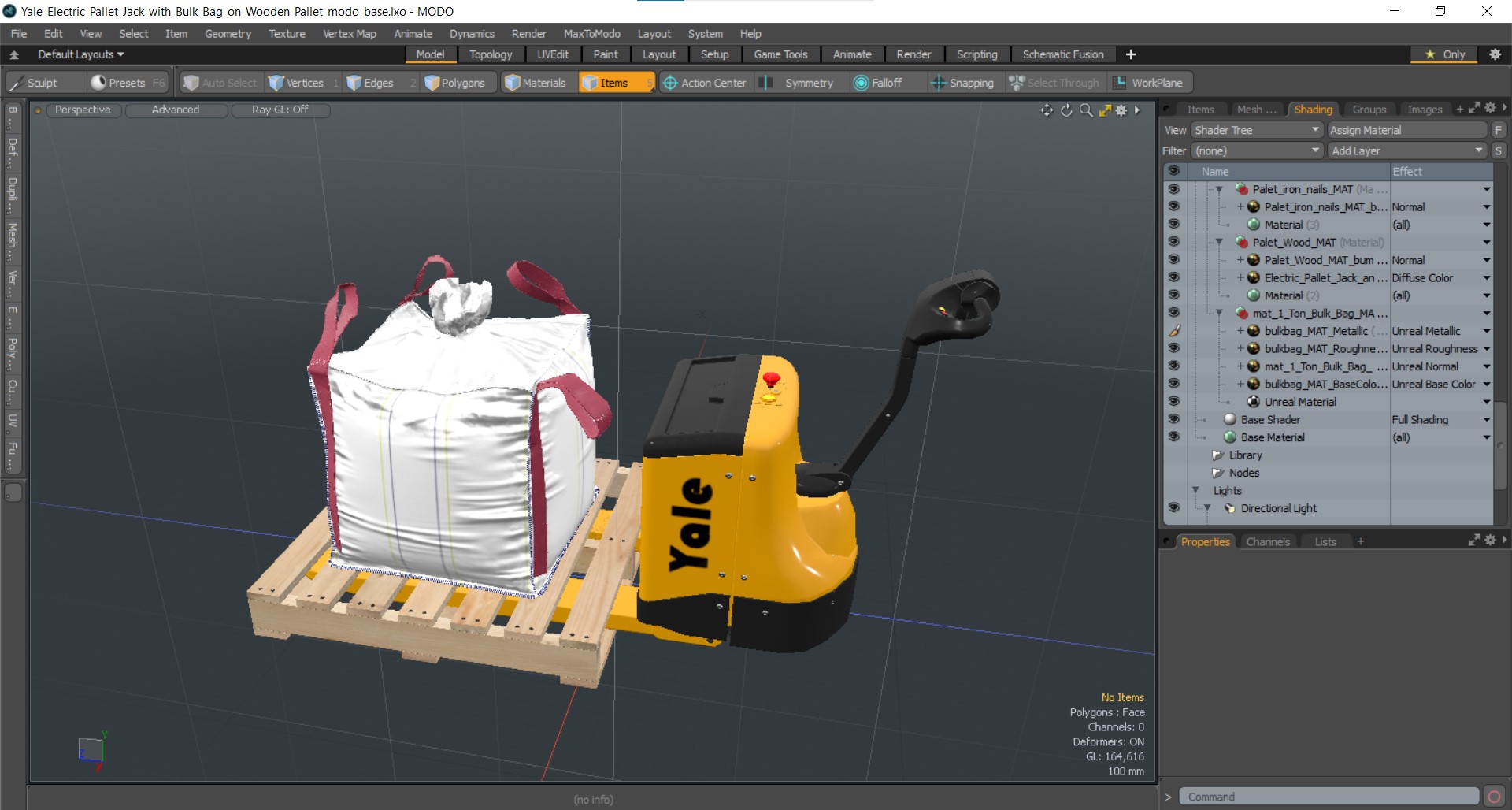Click the Assign Material button

point(1406,130)
